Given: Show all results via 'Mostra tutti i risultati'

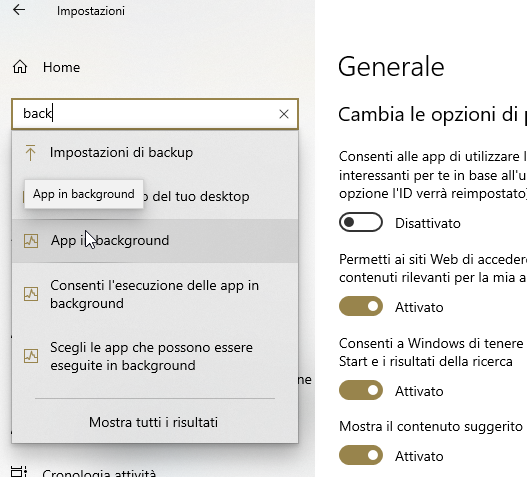Looking at the screenshot, I should coord(153,422).
